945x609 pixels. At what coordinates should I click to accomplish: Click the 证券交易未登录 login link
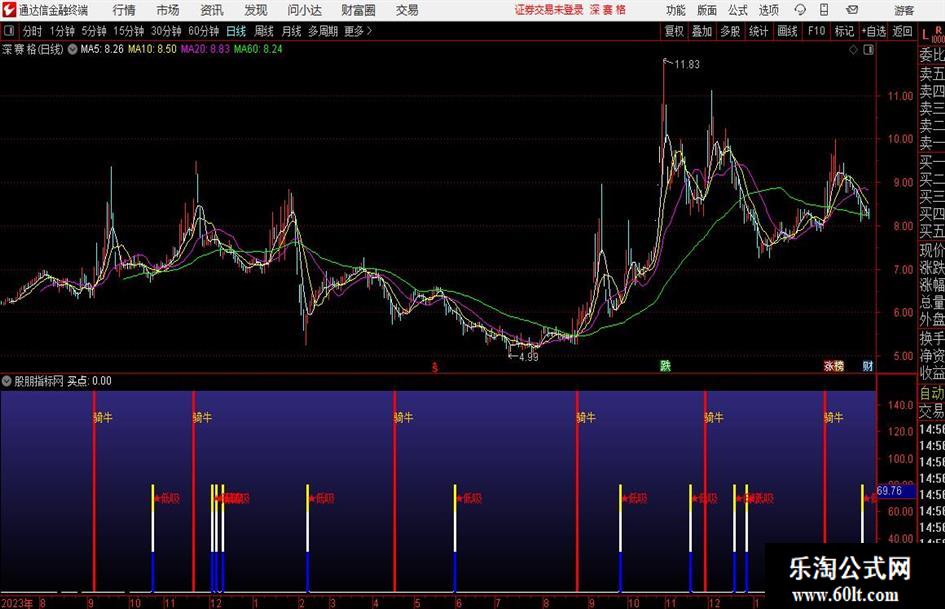click(549, 10)
